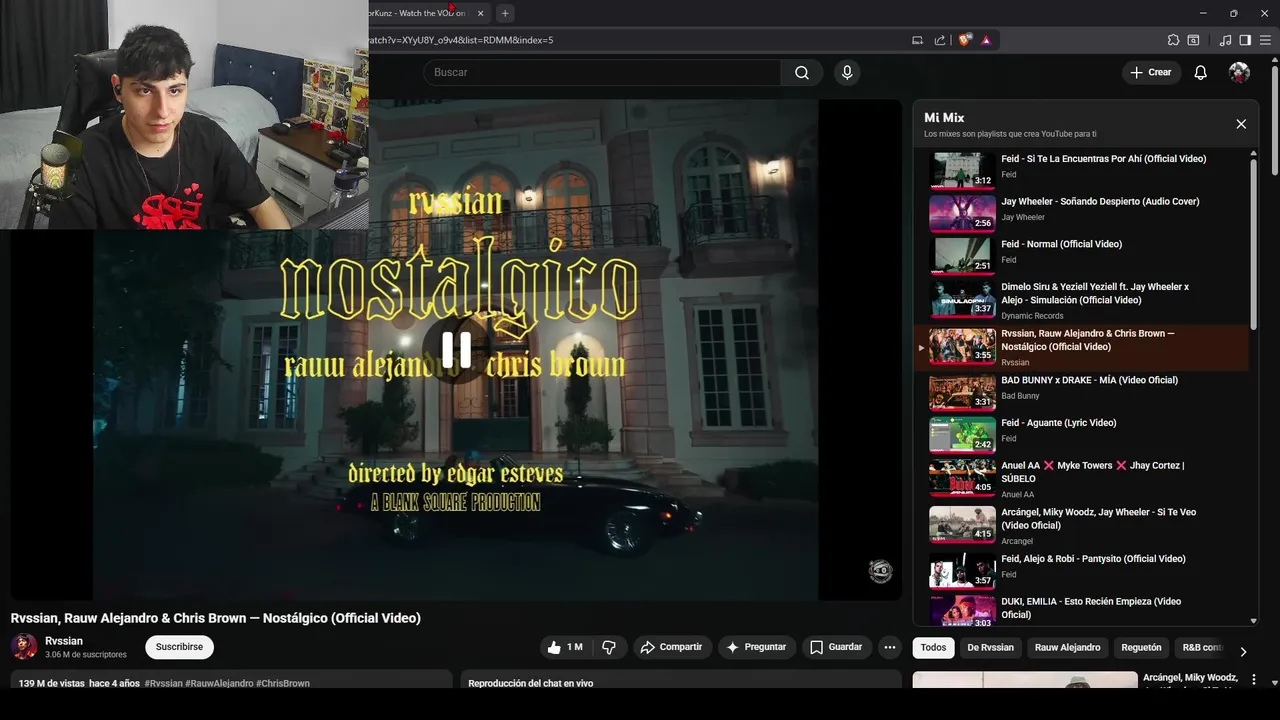
Task: Click the 3:31 Bad Bunny thumbnail
Action: coord(962,392)
